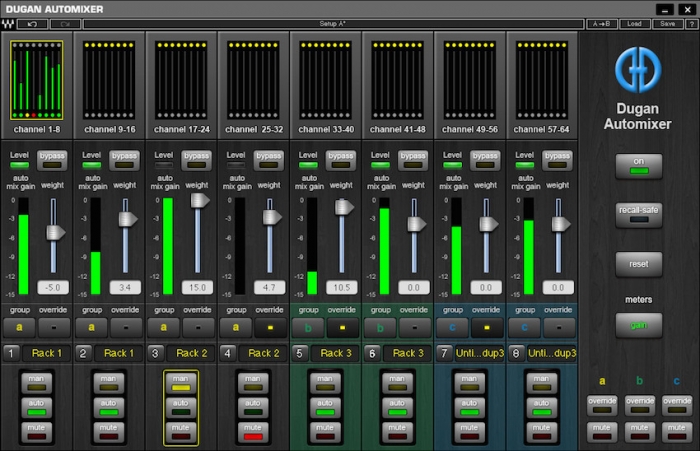The width and height of the screenshot is (700, 451).
Task: Select the channel 25-32 meter display
Action: pyautogui.click(x=254, y=80)
